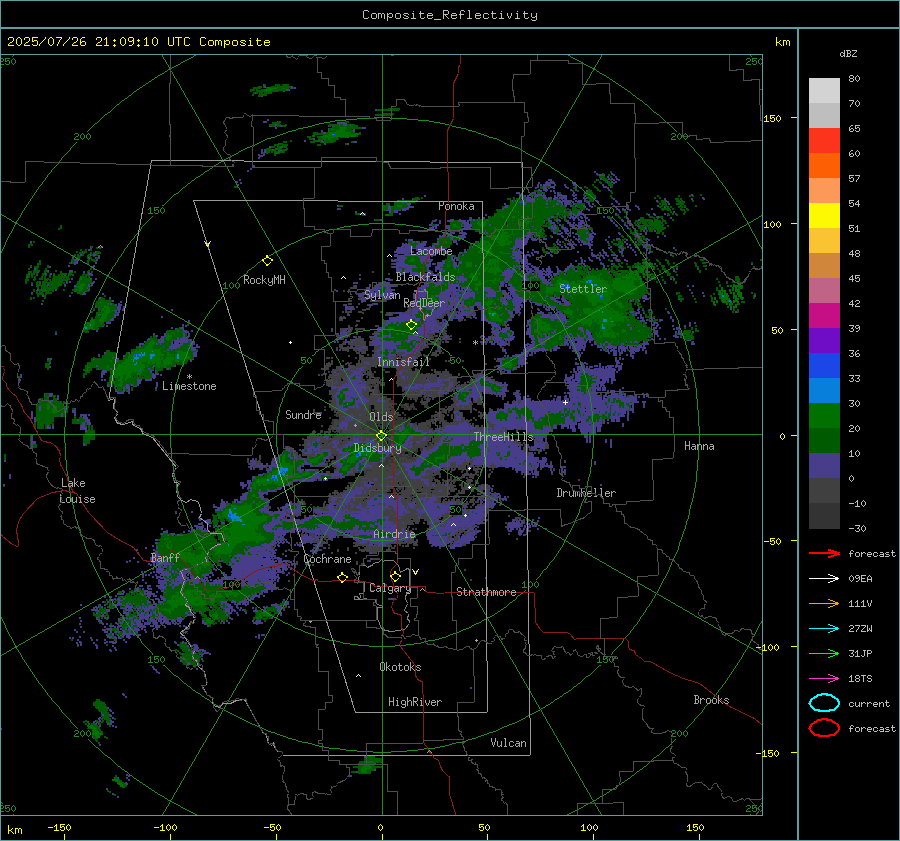Click the Brooks city label

coord(711,700)
